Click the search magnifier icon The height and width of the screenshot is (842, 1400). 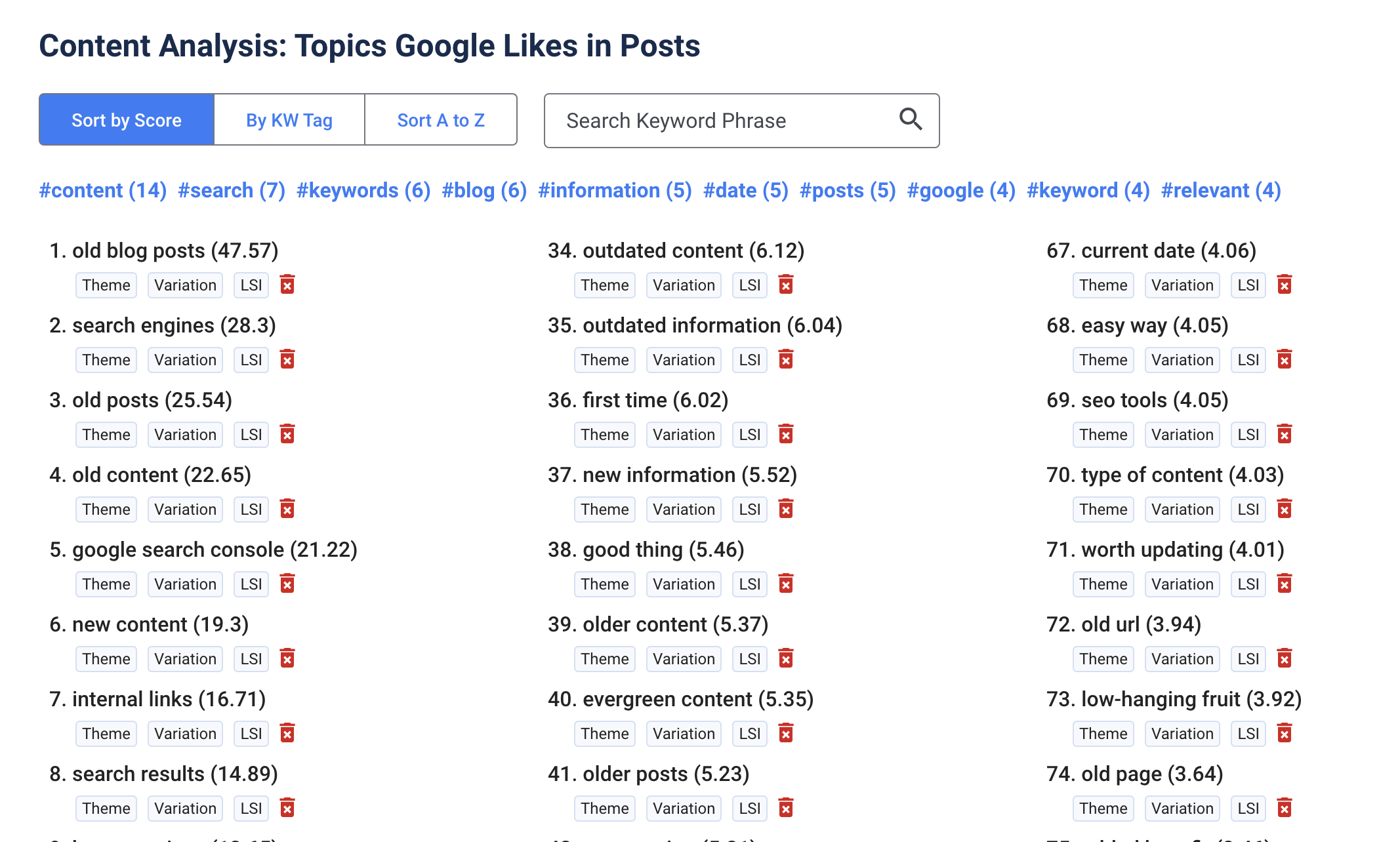tap(910, 119)
